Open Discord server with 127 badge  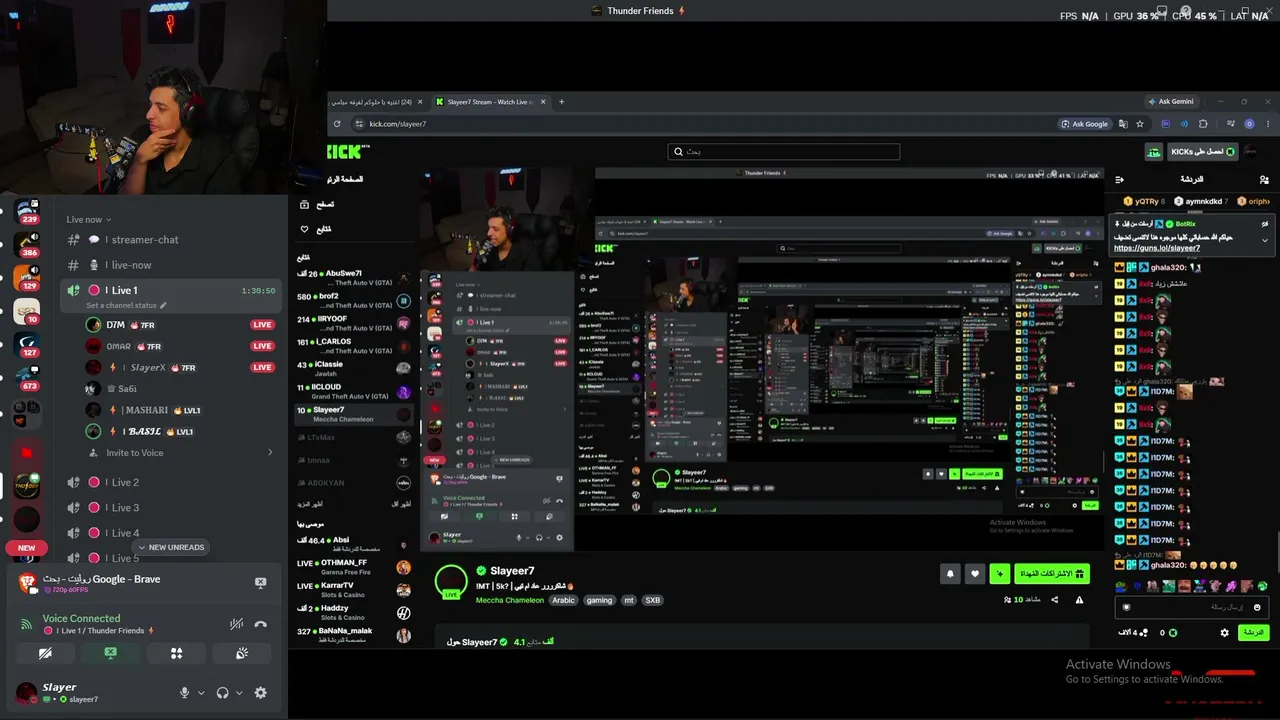[27, 345]
